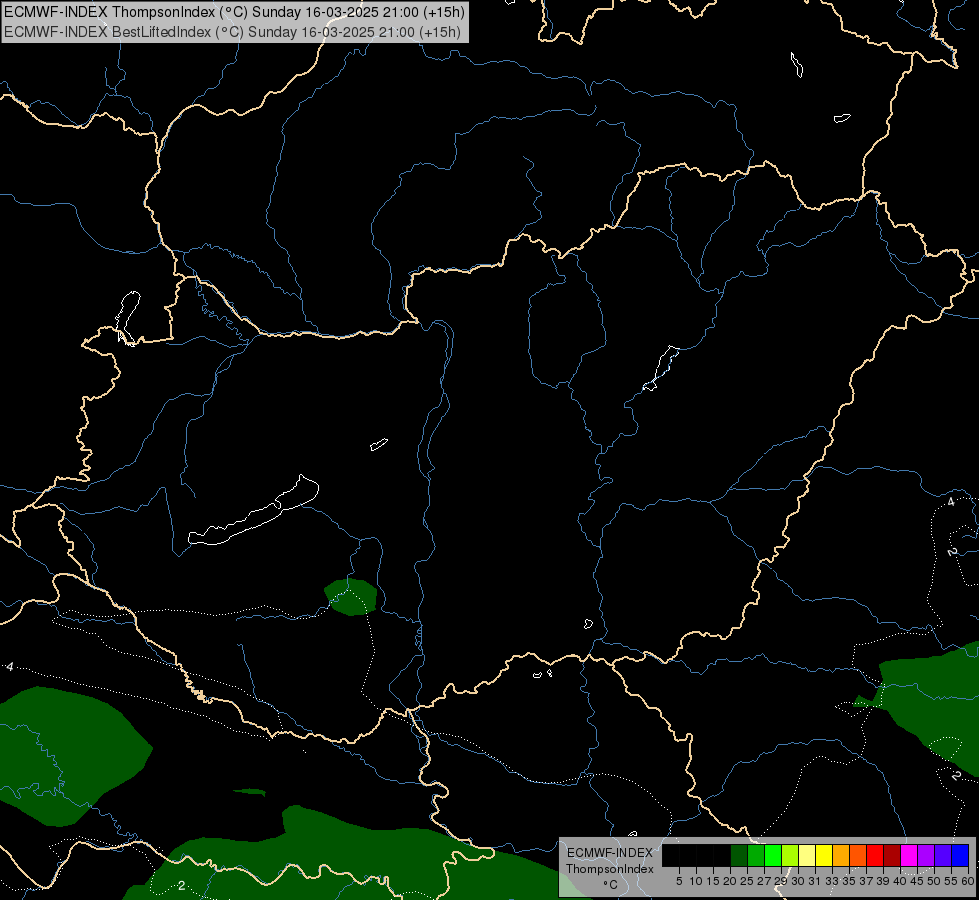Image resolution: width=979 pixels, height=900 pixels.
Task: Select the yellow 31-33 legend swatch
Action: click(824, 855)
